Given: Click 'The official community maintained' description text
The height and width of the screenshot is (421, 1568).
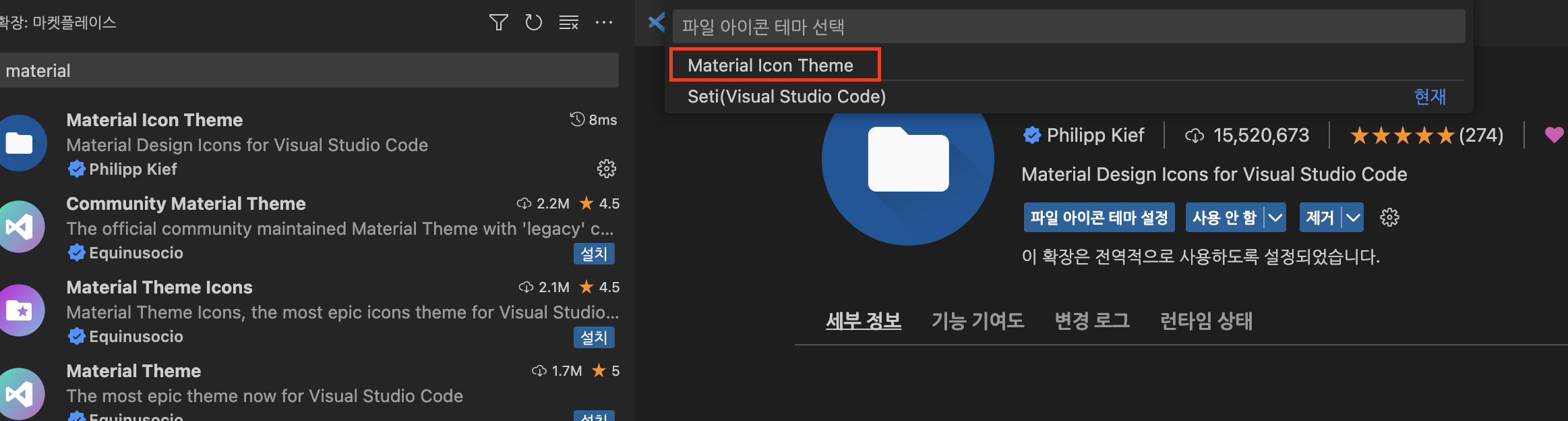Looking at the screenshot, I should (340, 229).
